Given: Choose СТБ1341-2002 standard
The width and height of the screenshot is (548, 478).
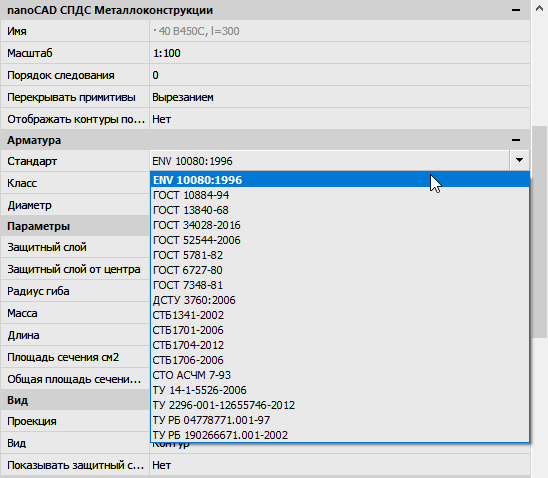Looking at the screenshot, I should tap(340, 315).
